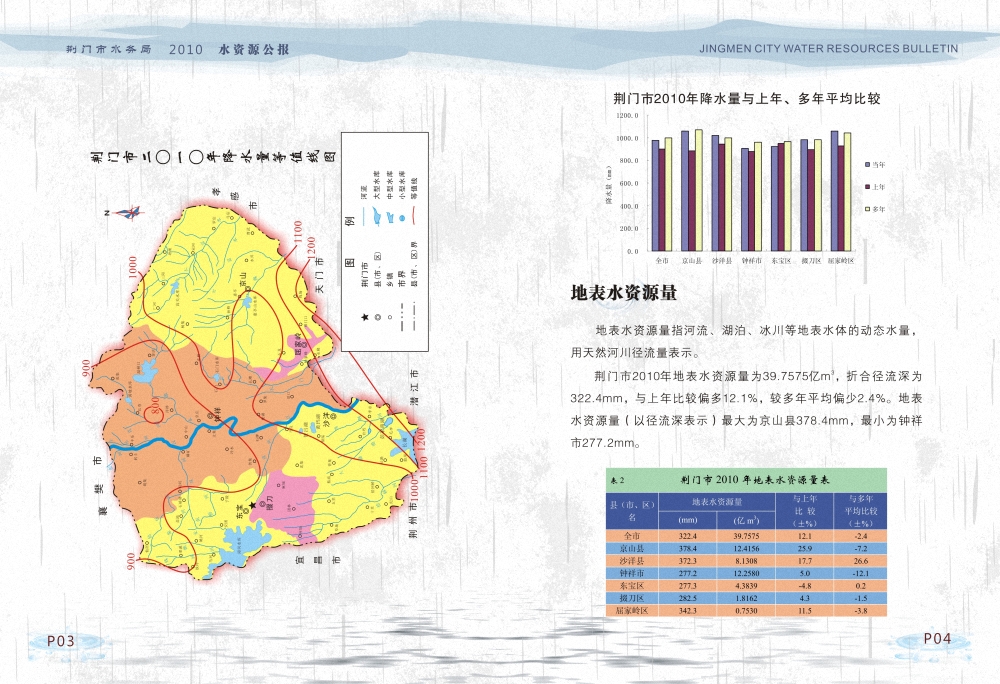Click the P04 page number
This screenshot has height=684, width=1000.
coord(937,639)
